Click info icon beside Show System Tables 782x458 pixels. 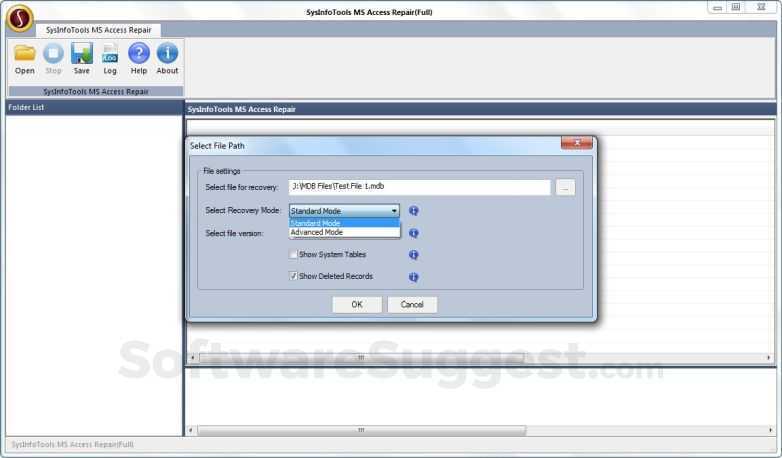click(x=413, y=255)
